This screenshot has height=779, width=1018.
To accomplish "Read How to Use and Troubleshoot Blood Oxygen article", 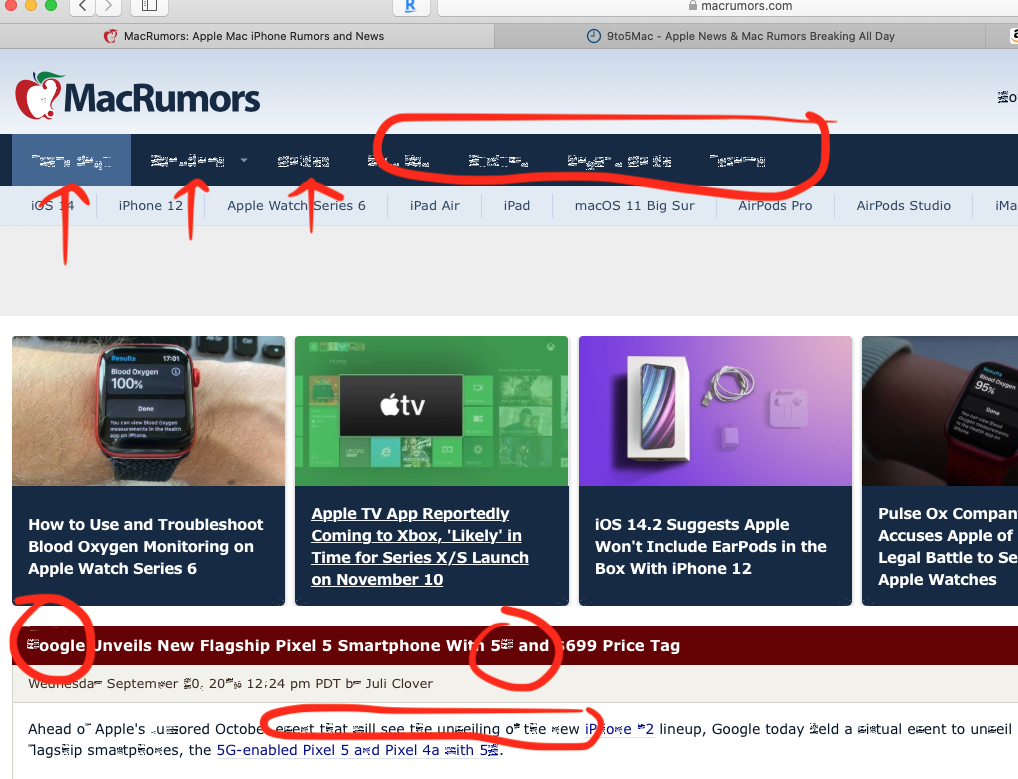I will pyautogui.click(x=145, y=547).
